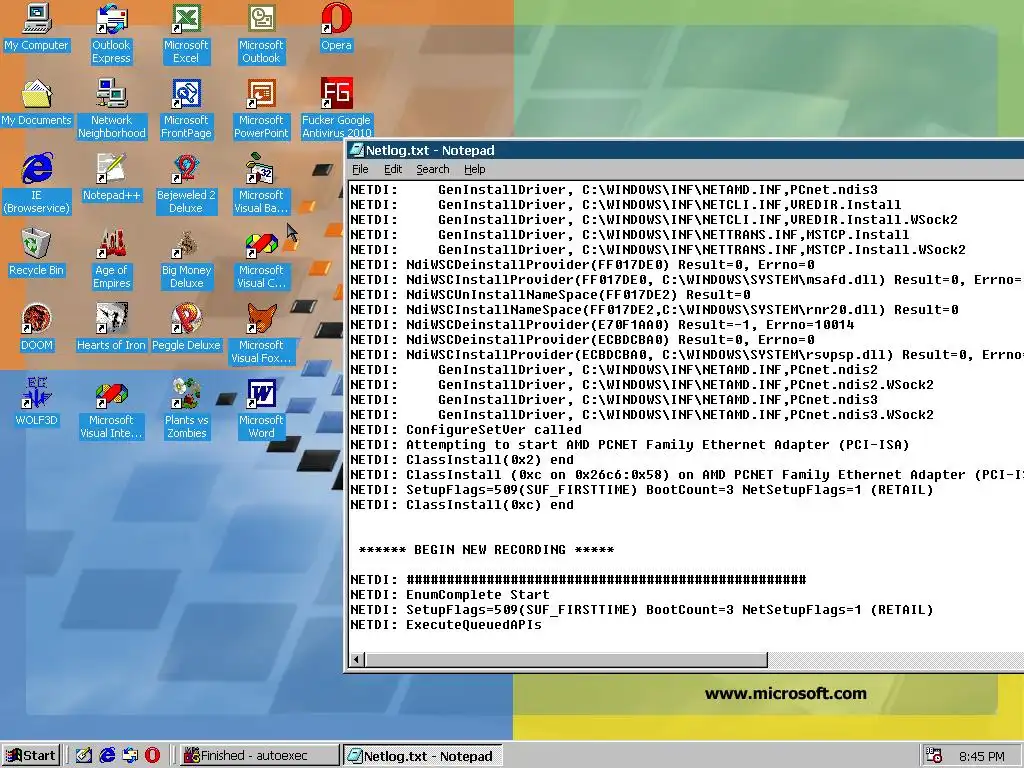Launch Internet Explorer from quick launch
This screenshot has width=1024, height=768.
coord(107,756)
